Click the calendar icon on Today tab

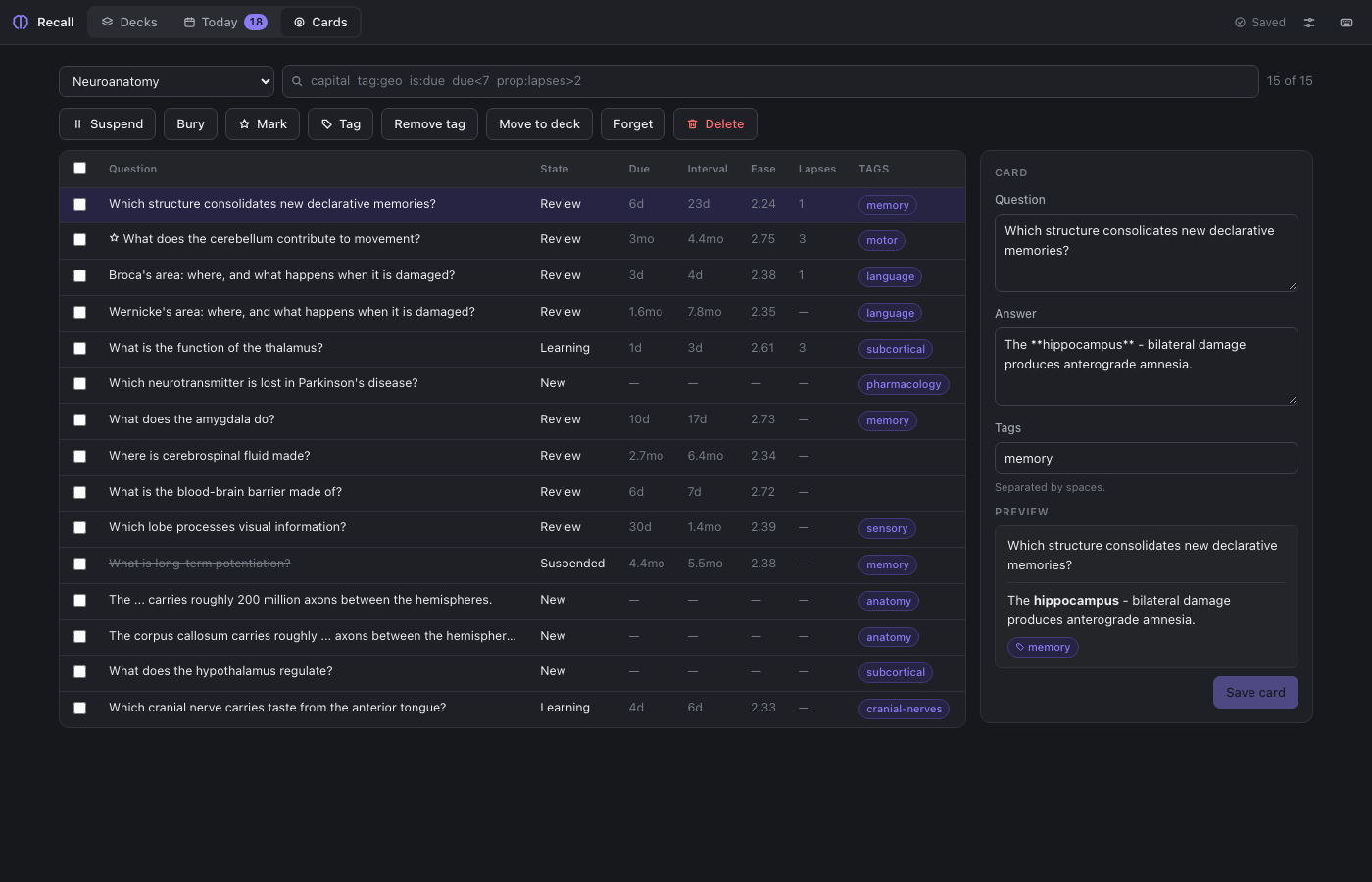[x=189, y=22]
